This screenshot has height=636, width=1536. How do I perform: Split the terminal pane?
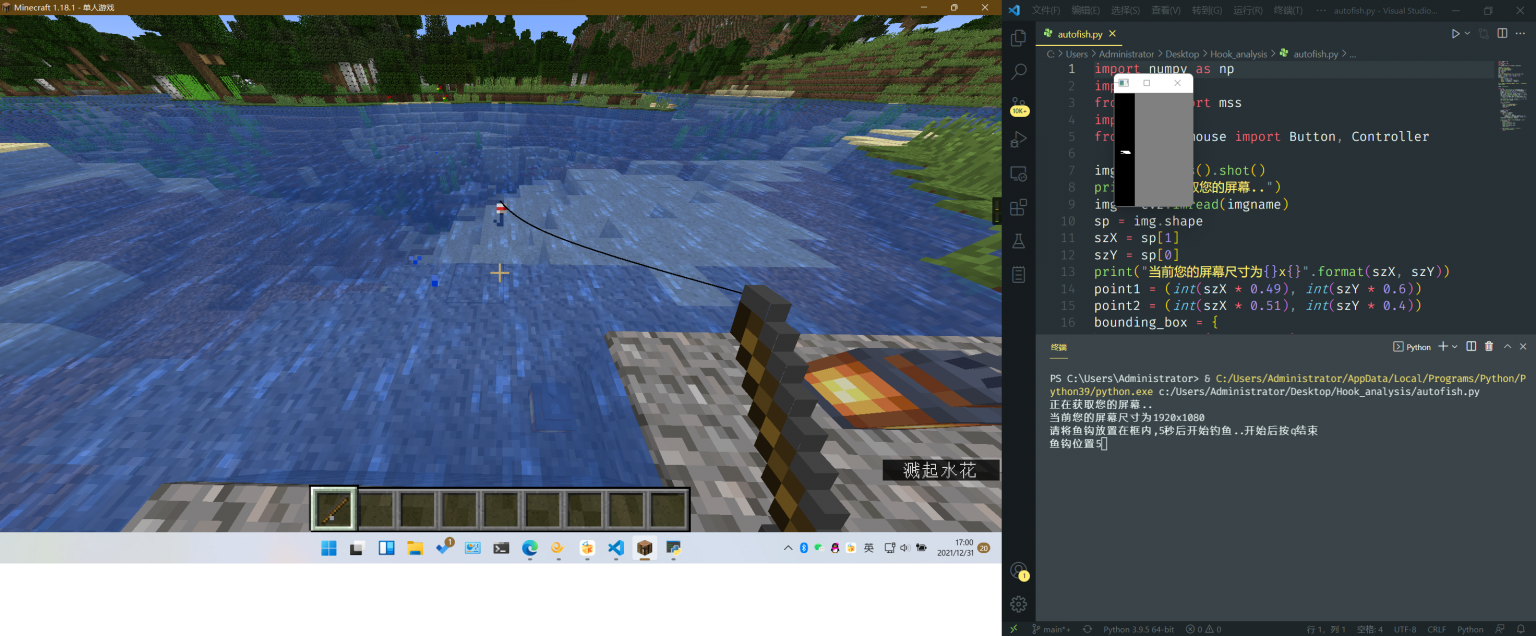[1471, 346]
